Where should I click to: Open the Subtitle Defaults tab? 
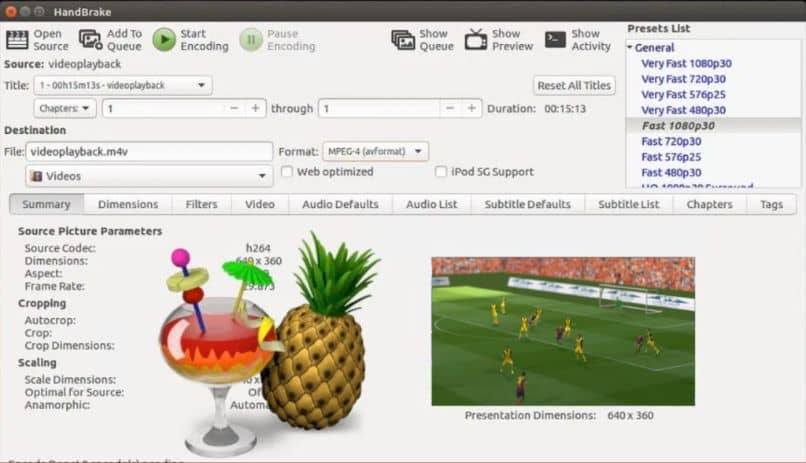pyautogui.click(x=527, y=205)
